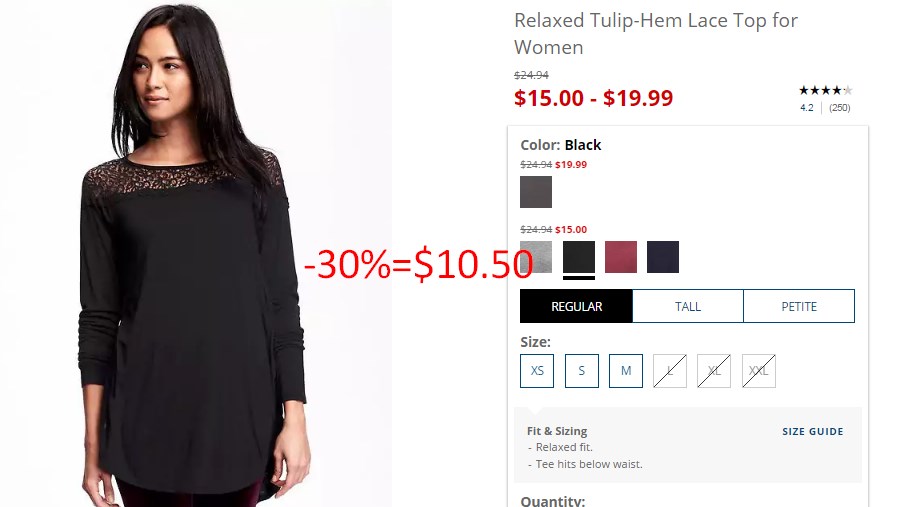The width and height of the screenshot is (900, 507).
Task: Open the SIZE GUIDE link
Action: point(813,432)
